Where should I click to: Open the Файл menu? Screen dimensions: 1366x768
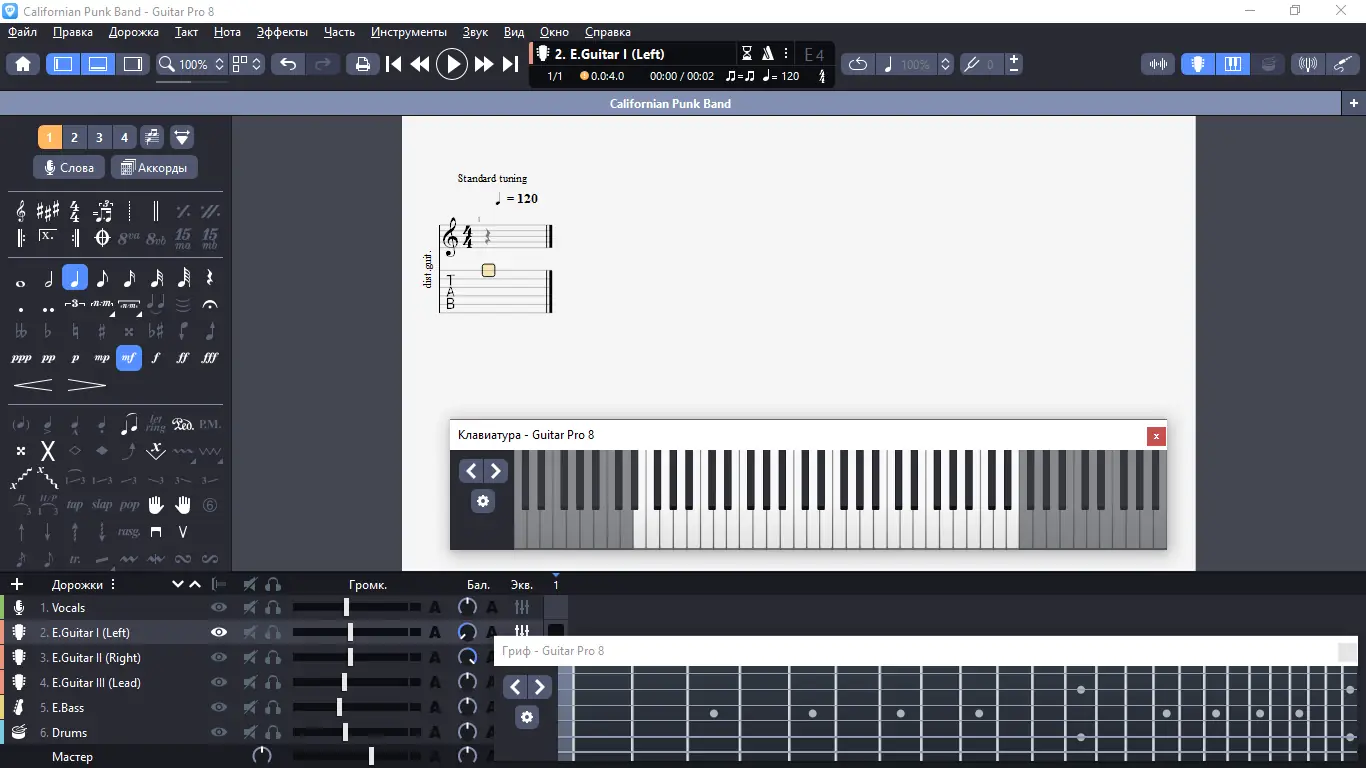[23, 32]
